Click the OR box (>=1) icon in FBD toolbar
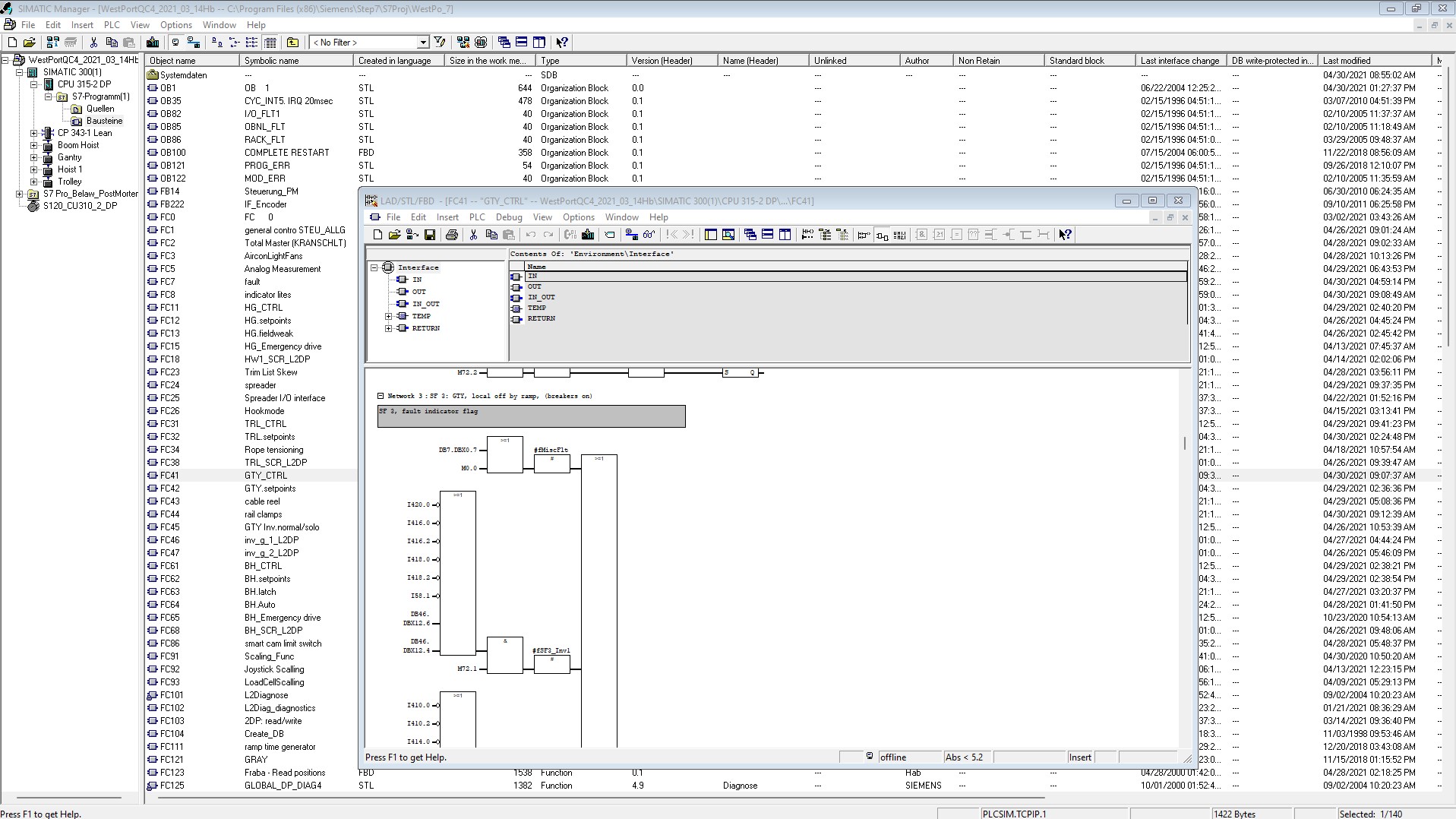 click(x=939, y=235)
